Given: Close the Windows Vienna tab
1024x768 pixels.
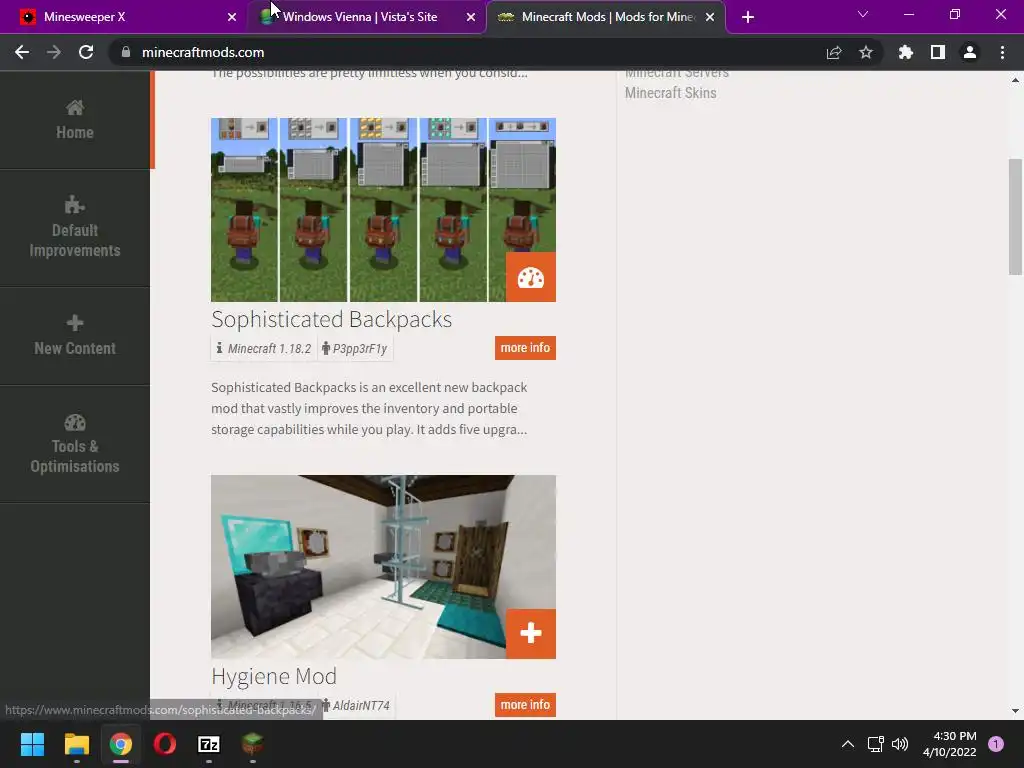Looking at the screenshot, I should (471, 17).
